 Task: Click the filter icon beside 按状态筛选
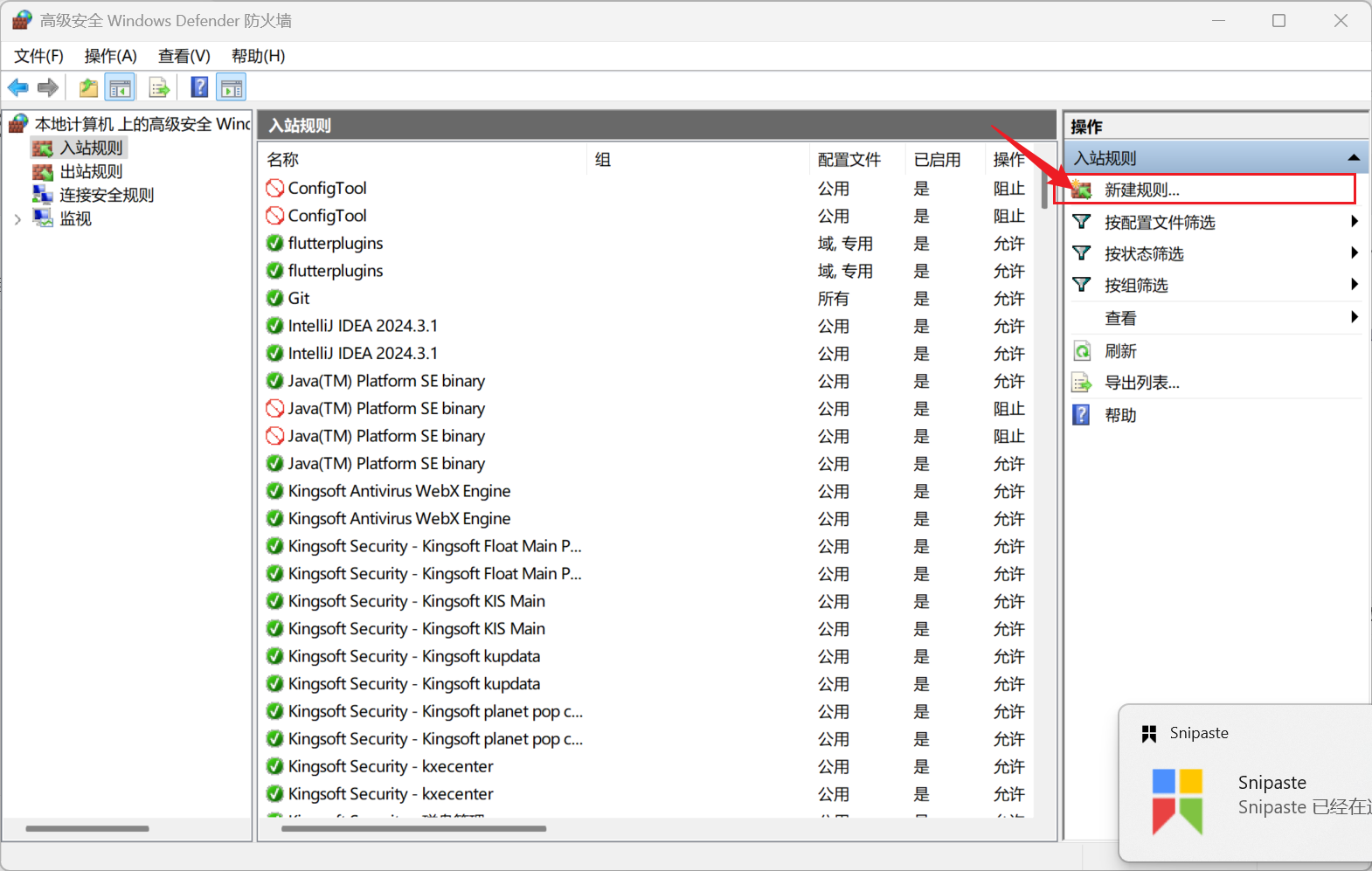coord(1082,253)
